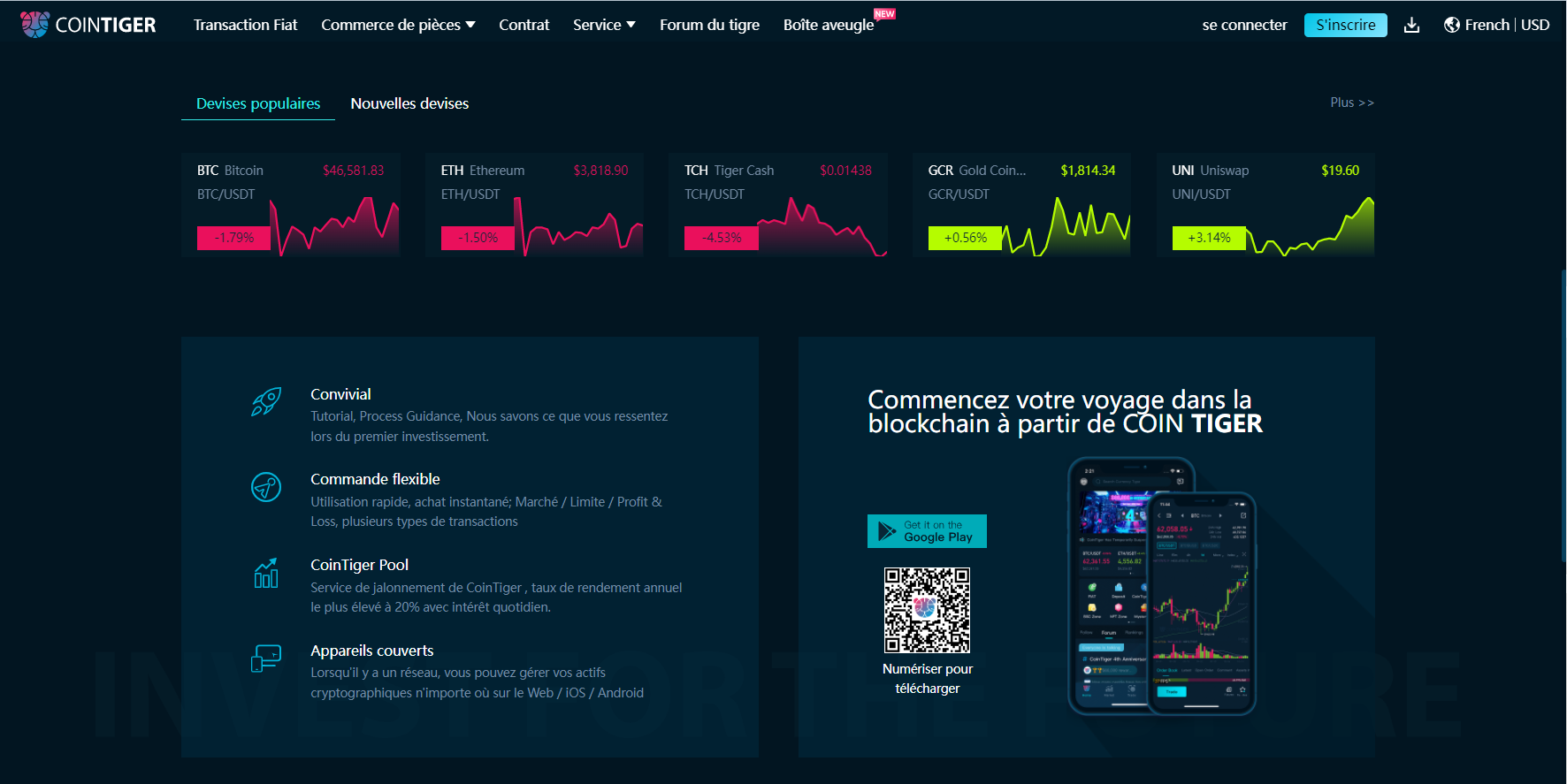This screenshot has width=1567, height=784.
Task: Click the CoinTiger logo
Action: (x=88, y=25)
